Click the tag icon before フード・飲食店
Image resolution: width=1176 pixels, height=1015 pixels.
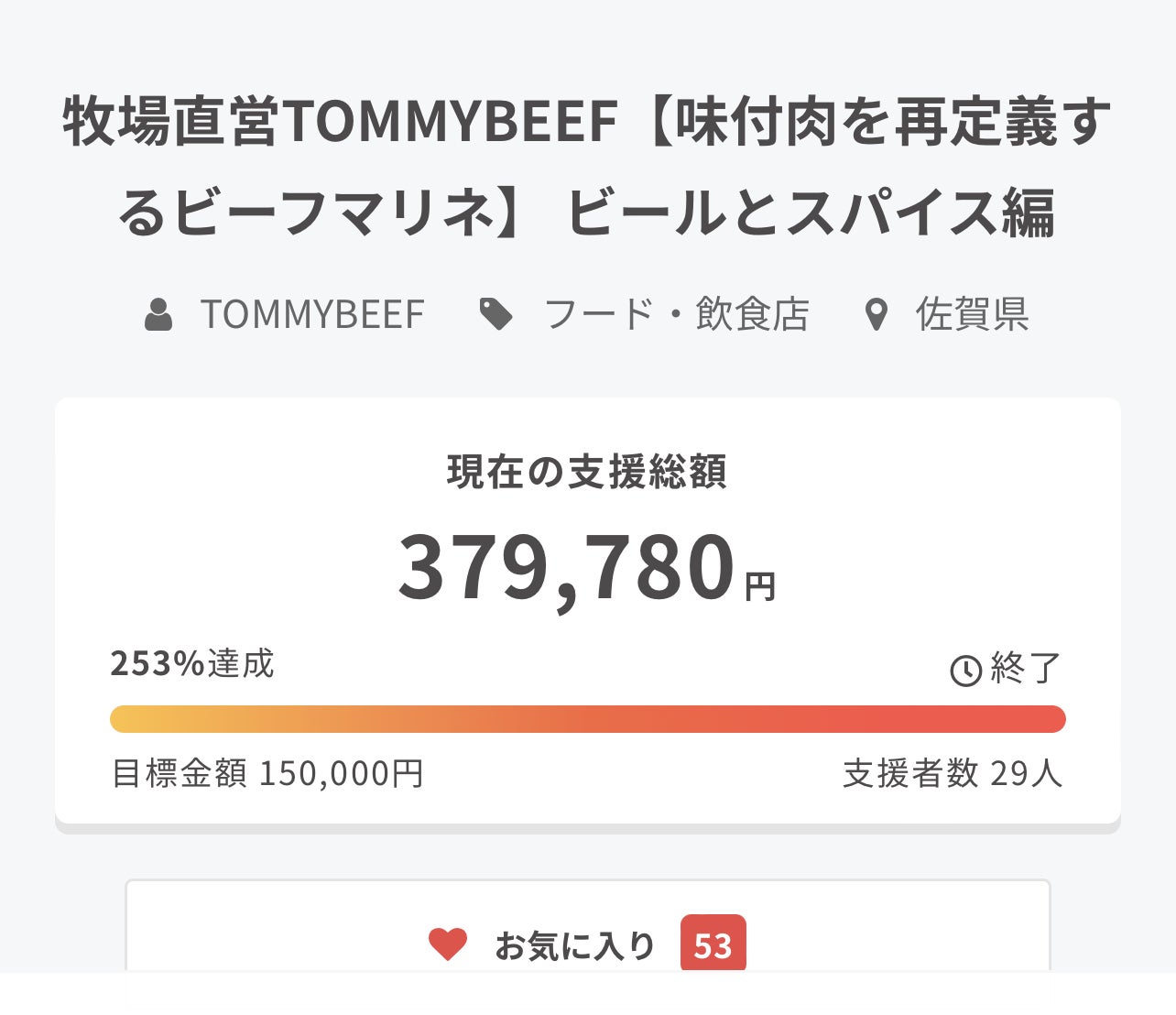pos(496,314)
